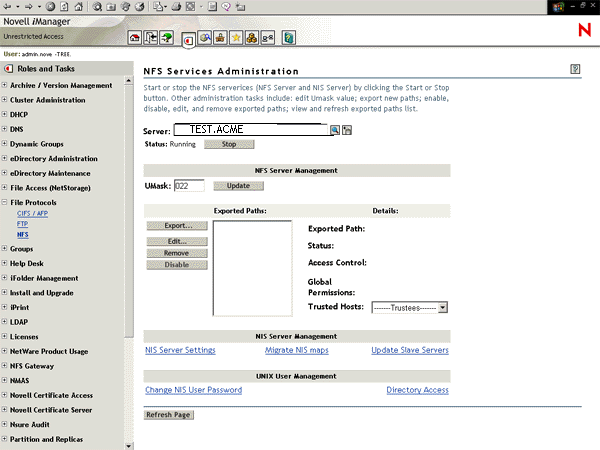
Task: Collapse the File Protocols role
Action: pos(4,202)
